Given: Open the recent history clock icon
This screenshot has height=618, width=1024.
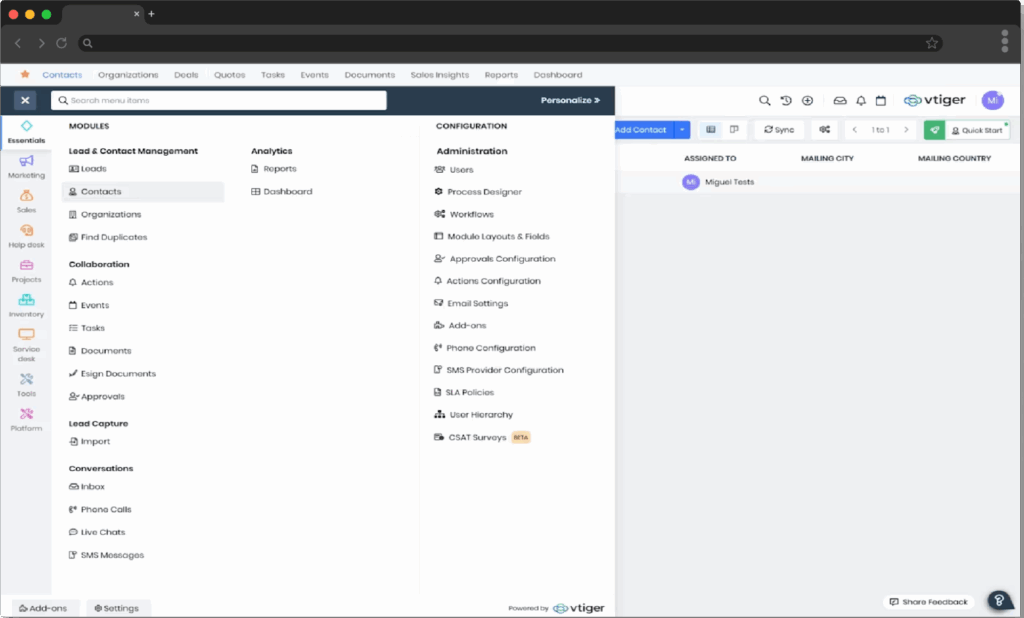Looking at the screenshot, I should (786, 101).
